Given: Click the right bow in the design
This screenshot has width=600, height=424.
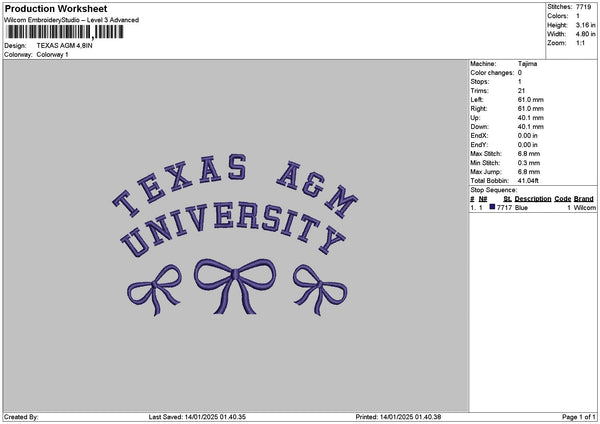Looking at the screenshot, I should pos(320,284).
